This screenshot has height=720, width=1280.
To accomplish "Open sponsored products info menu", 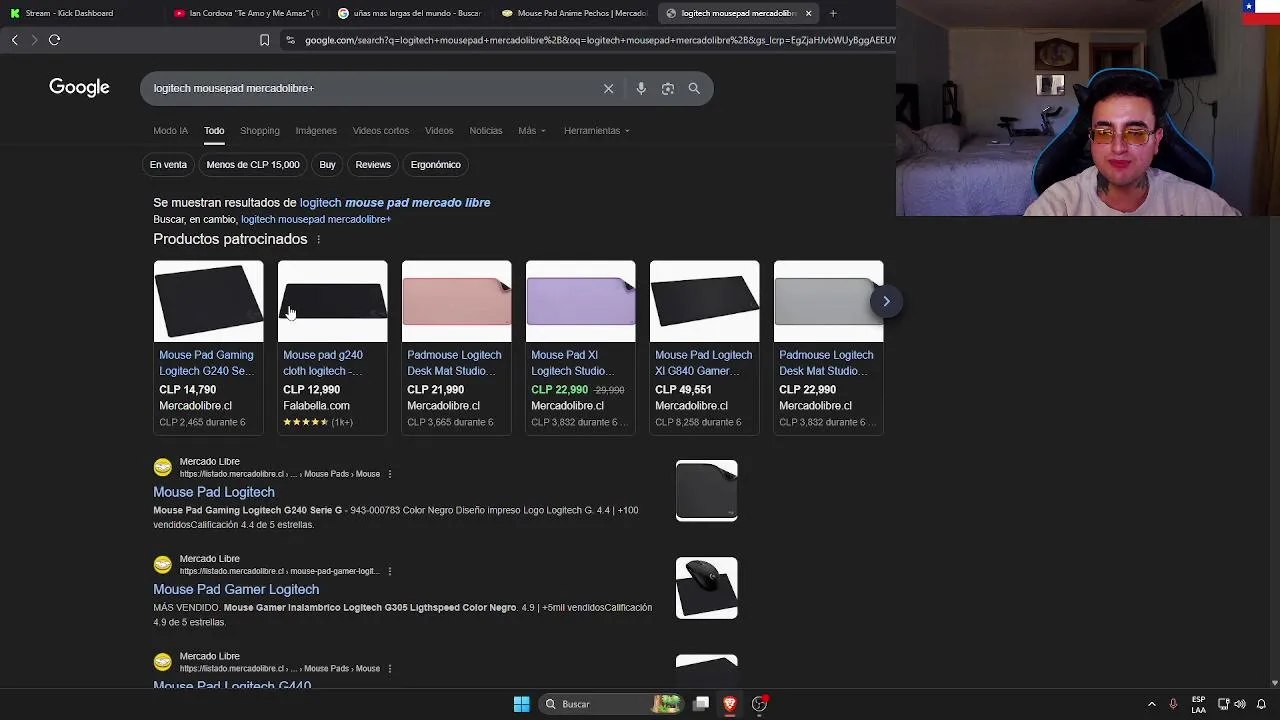I will pos(319,239).
